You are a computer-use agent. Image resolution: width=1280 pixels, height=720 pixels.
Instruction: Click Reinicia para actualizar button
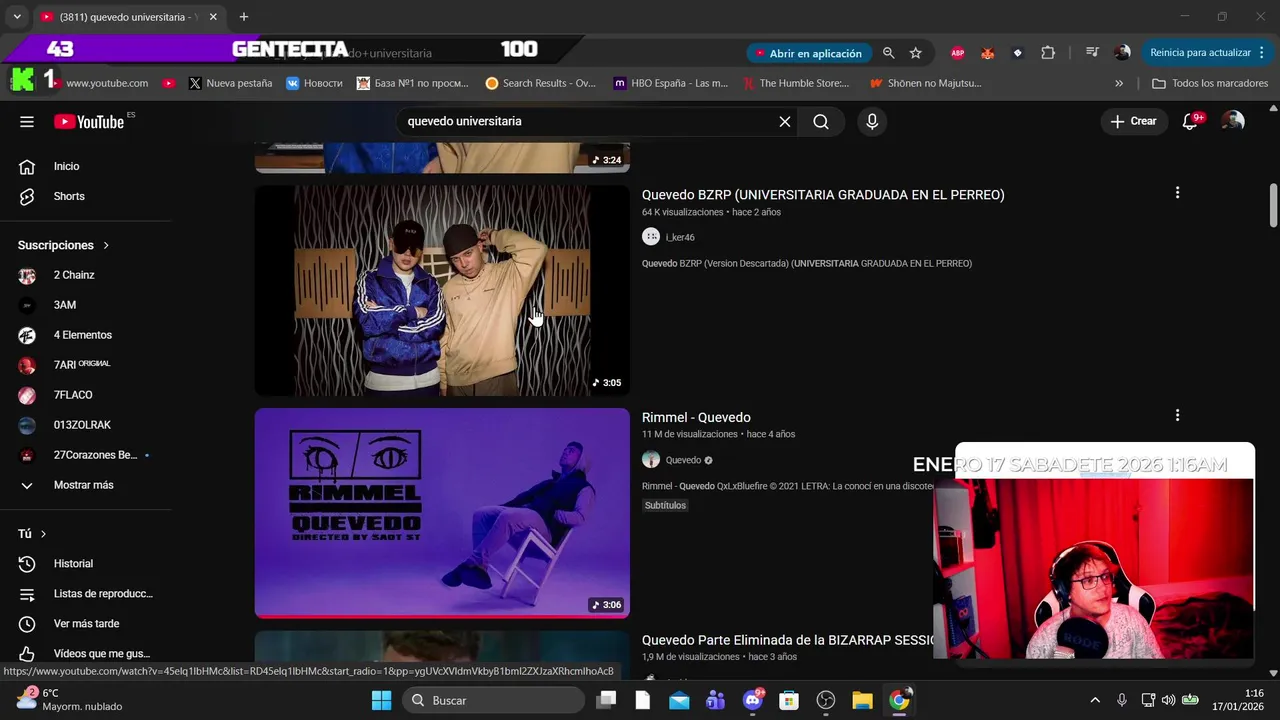tap(1206, 53)
